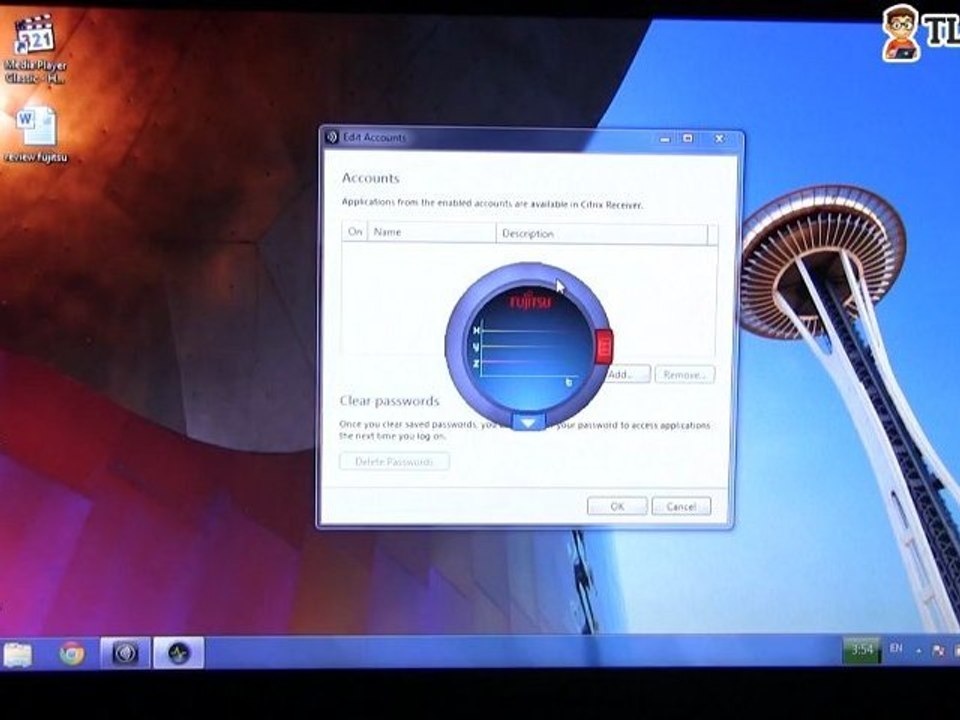Click the red button on Fujitsu gadget

tap(603, 346)
